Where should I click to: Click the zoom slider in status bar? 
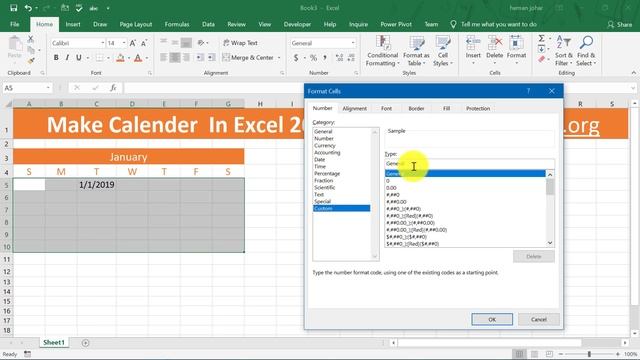point(589,354)
